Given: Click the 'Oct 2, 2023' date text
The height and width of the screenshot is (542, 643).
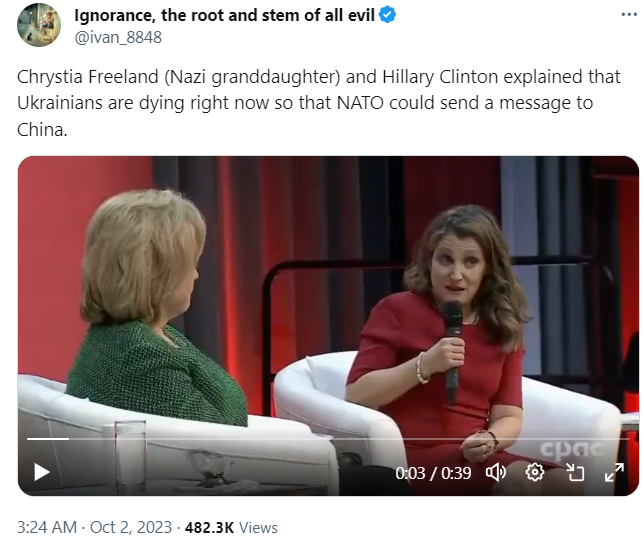Looking at the screenshot, I should (x=131, y=527).
